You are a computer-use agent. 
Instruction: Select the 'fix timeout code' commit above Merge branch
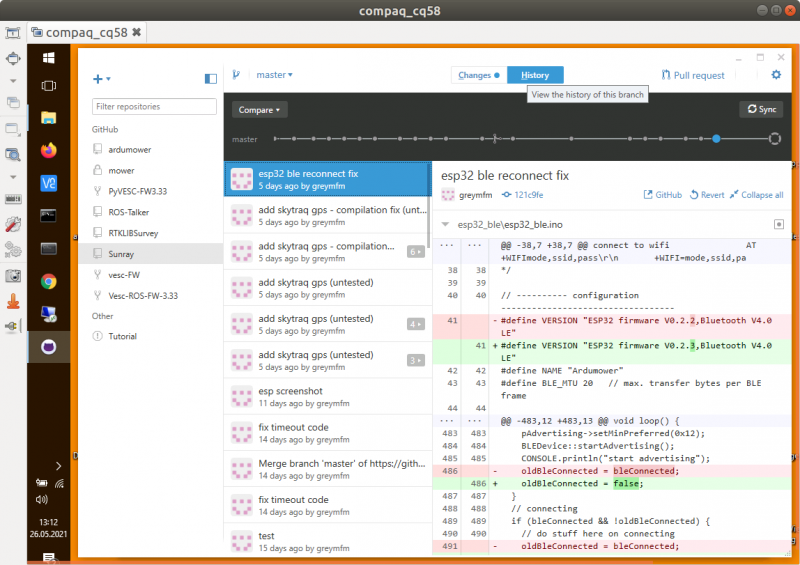[x=328, y=433]
